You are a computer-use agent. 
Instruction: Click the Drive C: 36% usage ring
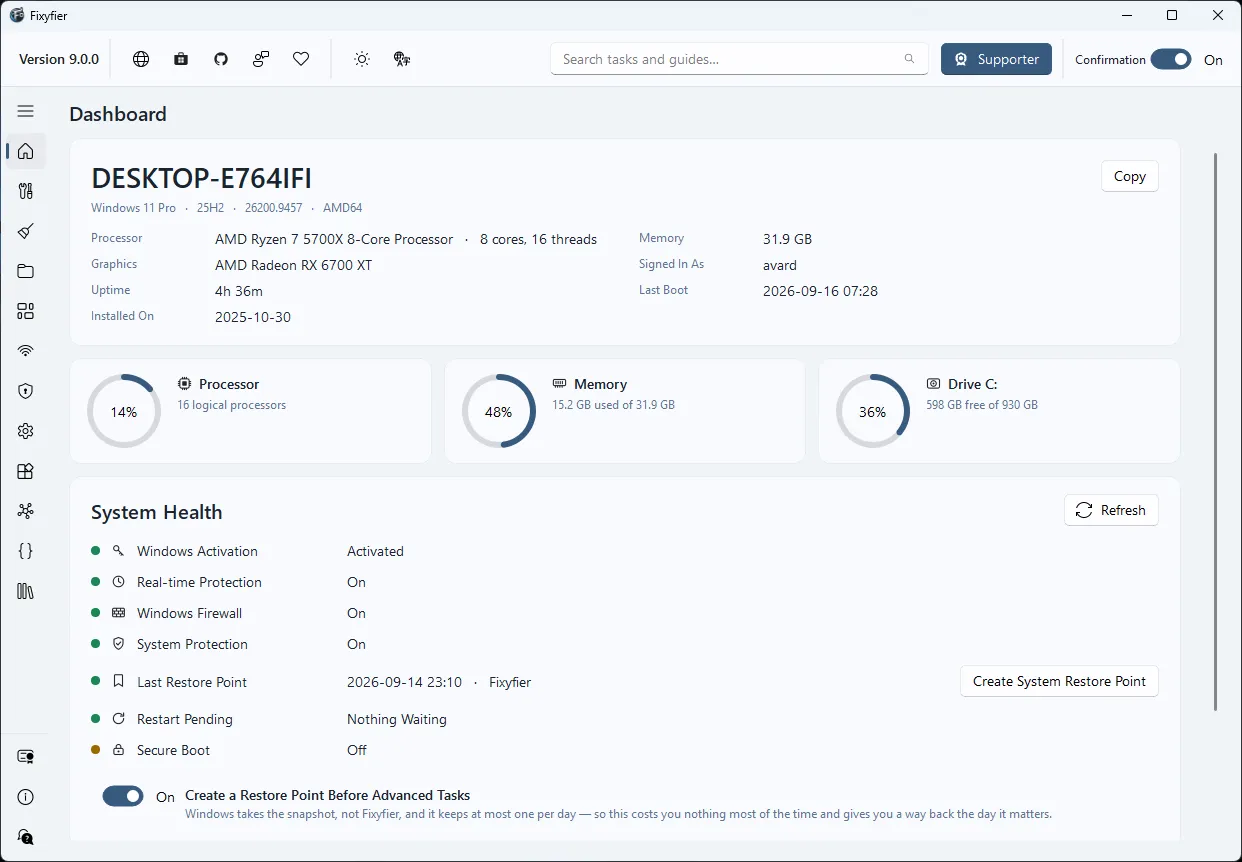point(872,411)
